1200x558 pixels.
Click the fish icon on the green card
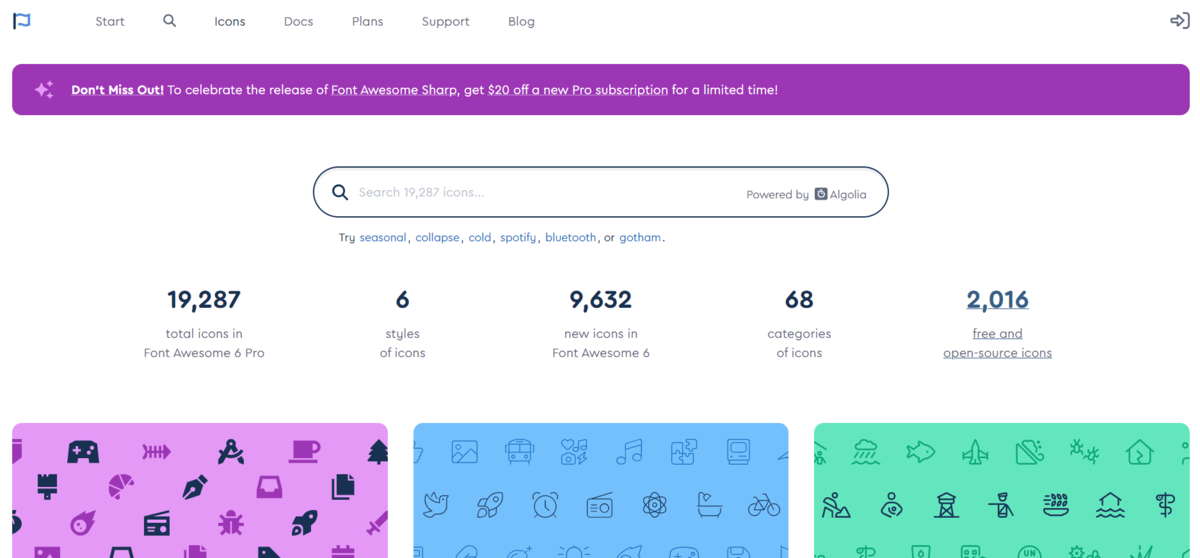click(920, 452)
